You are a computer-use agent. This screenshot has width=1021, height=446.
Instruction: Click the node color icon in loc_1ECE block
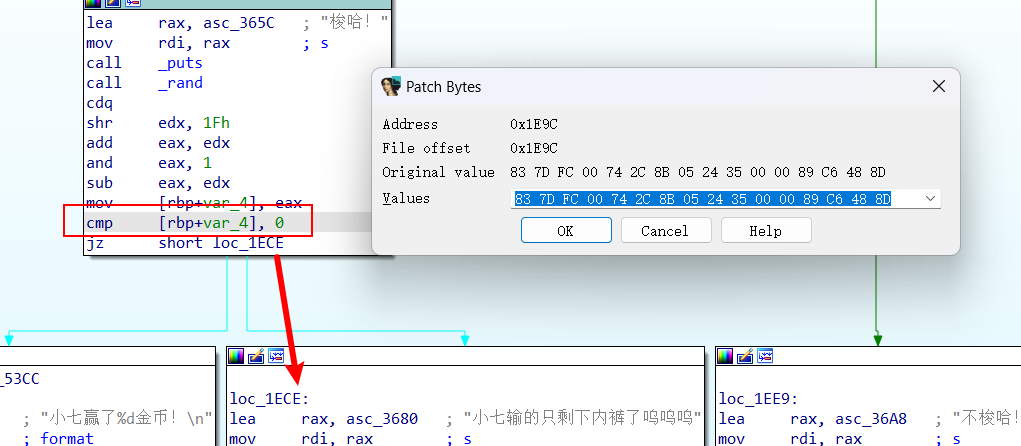pos(236,356)
